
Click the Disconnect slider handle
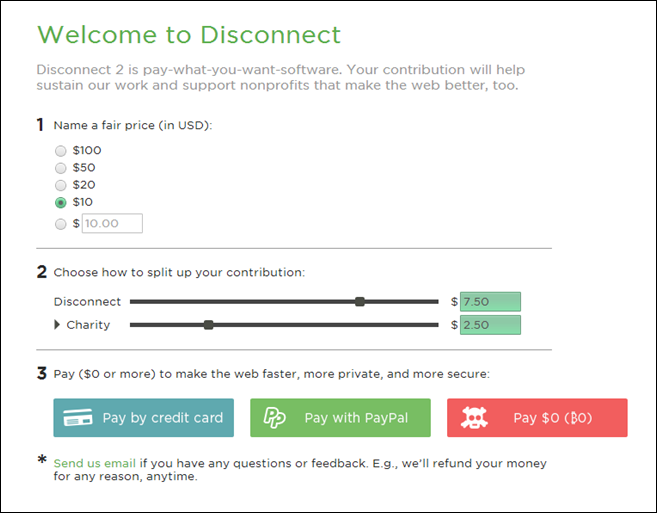360,302
